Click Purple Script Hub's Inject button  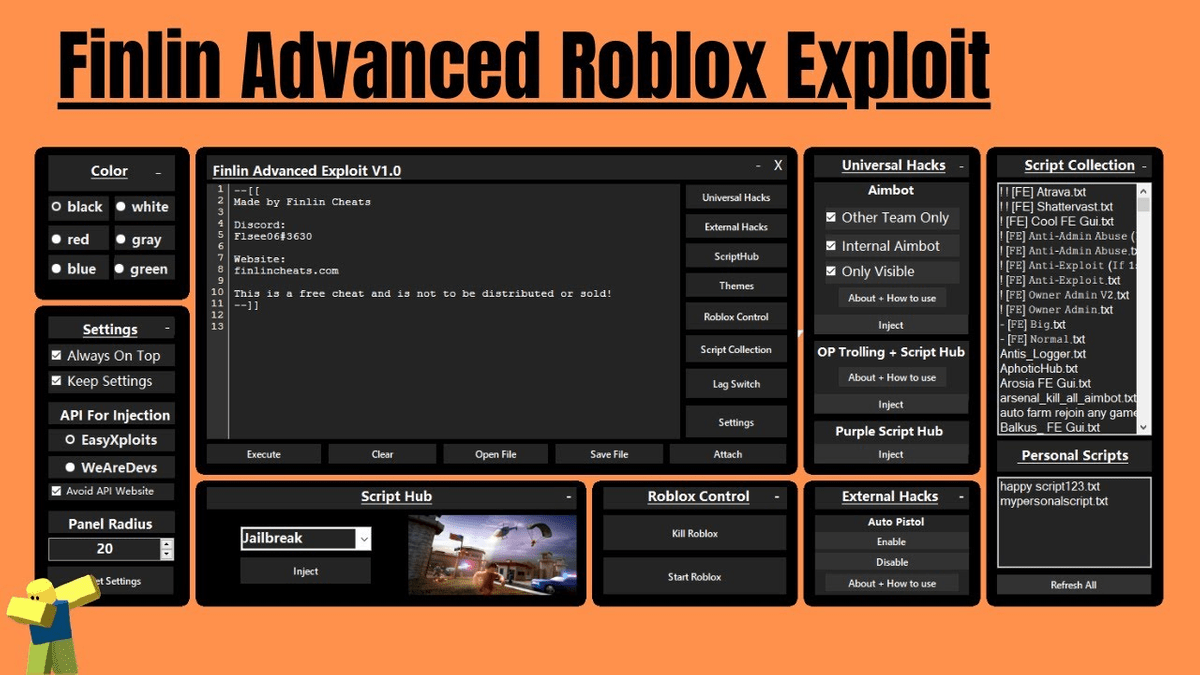click(x=891, y=454)
